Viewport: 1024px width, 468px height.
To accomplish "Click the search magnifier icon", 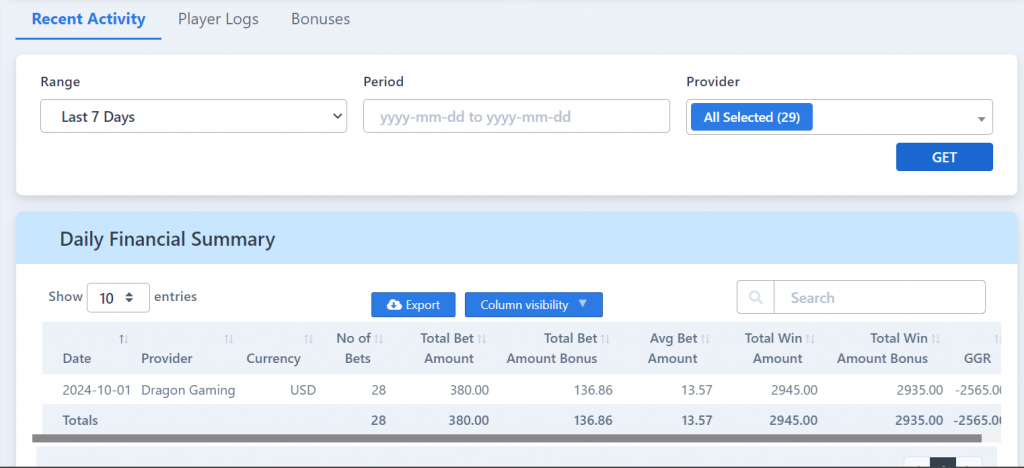I will (x=756, y=298).
